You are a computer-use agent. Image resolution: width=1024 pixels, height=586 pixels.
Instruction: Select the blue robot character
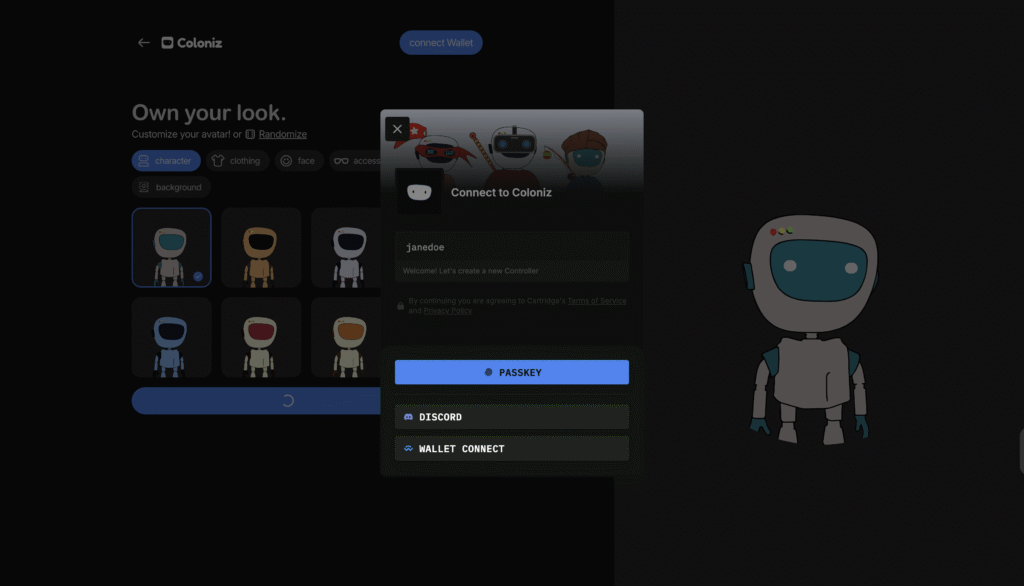(171, 337)
